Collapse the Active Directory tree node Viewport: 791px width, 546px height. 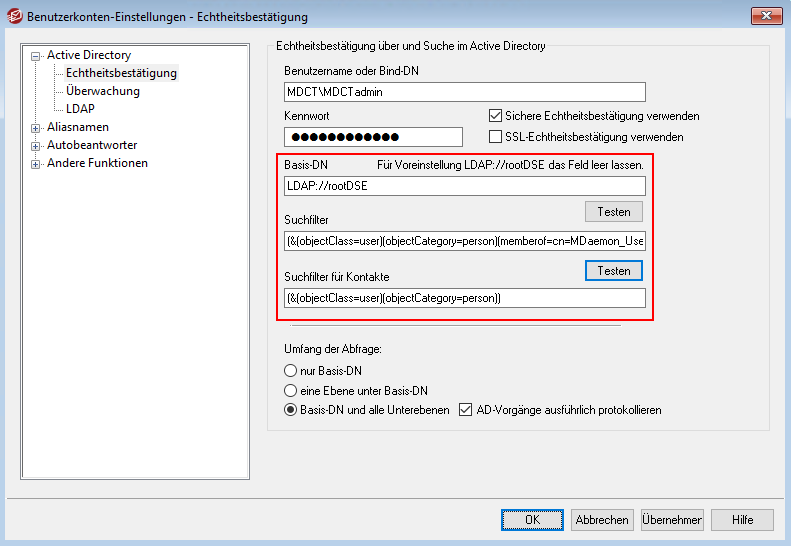pos(36,56)
